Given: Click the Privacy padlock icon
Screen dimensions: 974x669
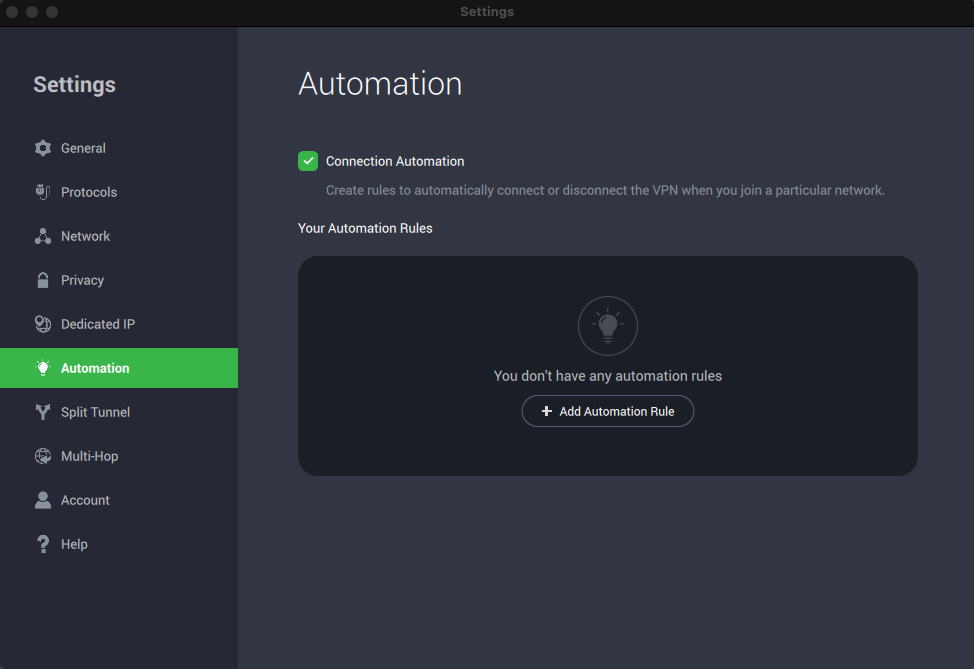Looking at the screenshot, I should 43,280.
